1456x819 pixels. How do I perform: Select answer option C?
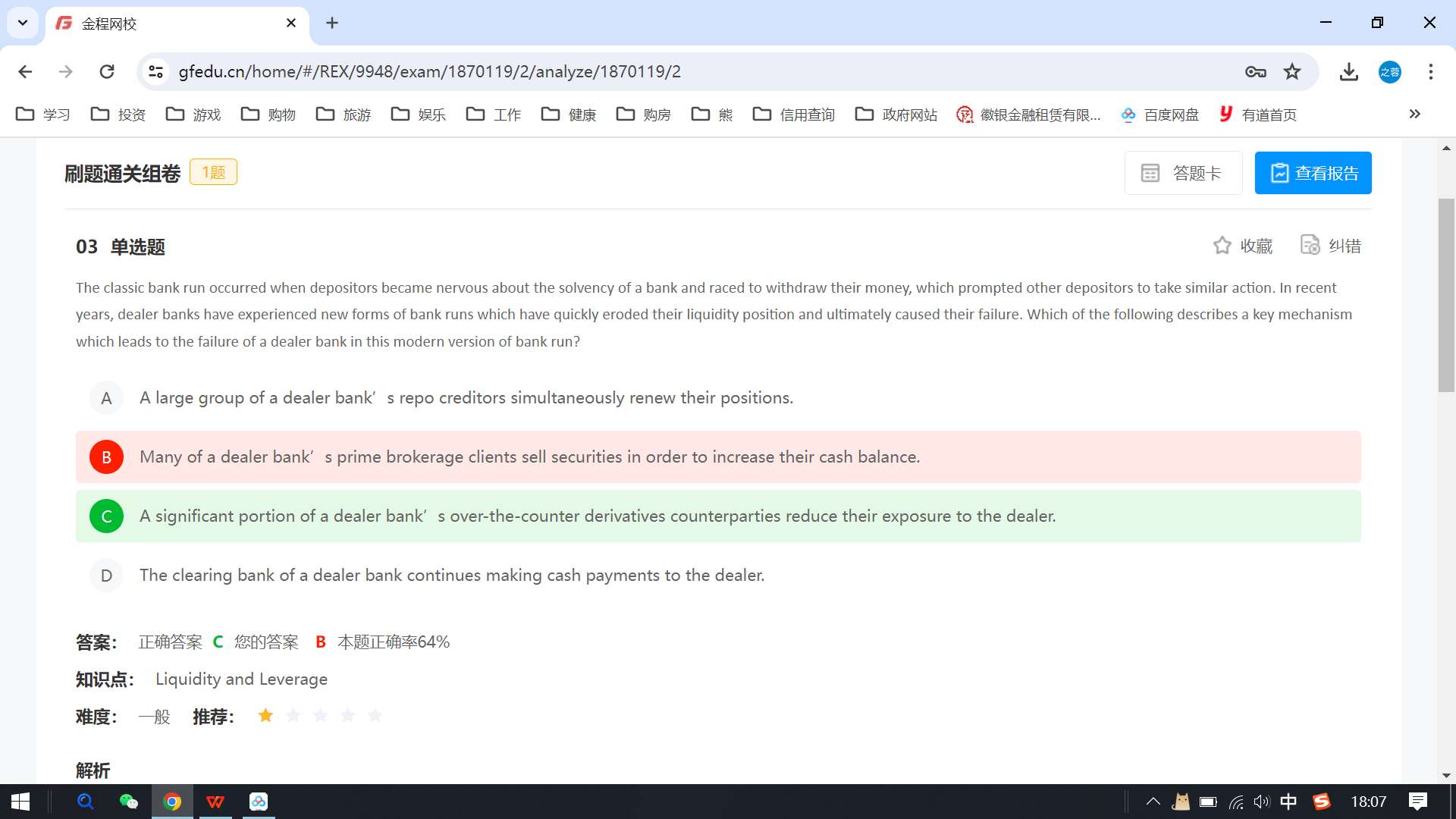(106, 516)
